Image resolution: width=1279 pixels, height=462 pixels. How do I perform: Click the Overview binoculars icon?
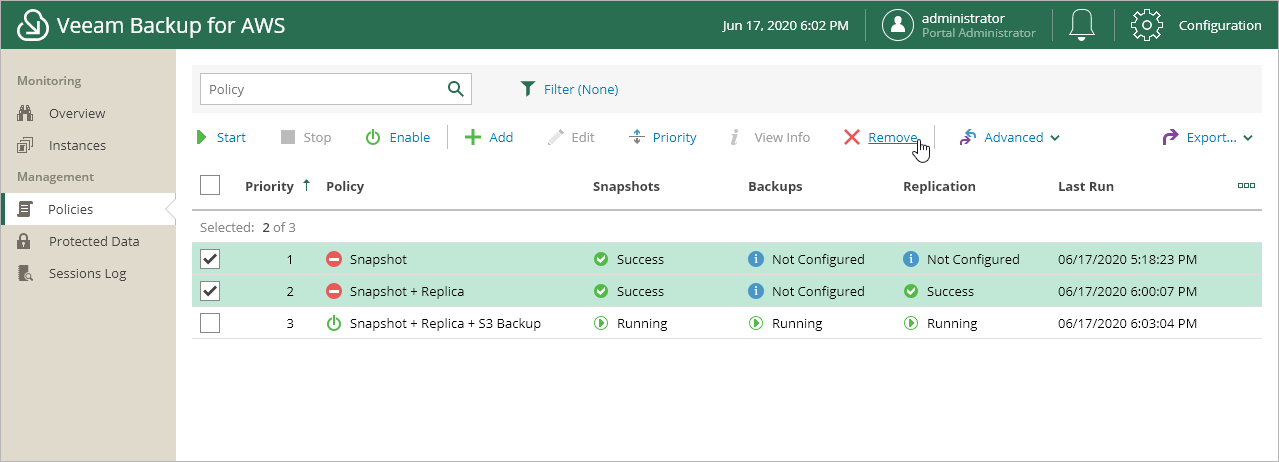[x=26, y=113]
